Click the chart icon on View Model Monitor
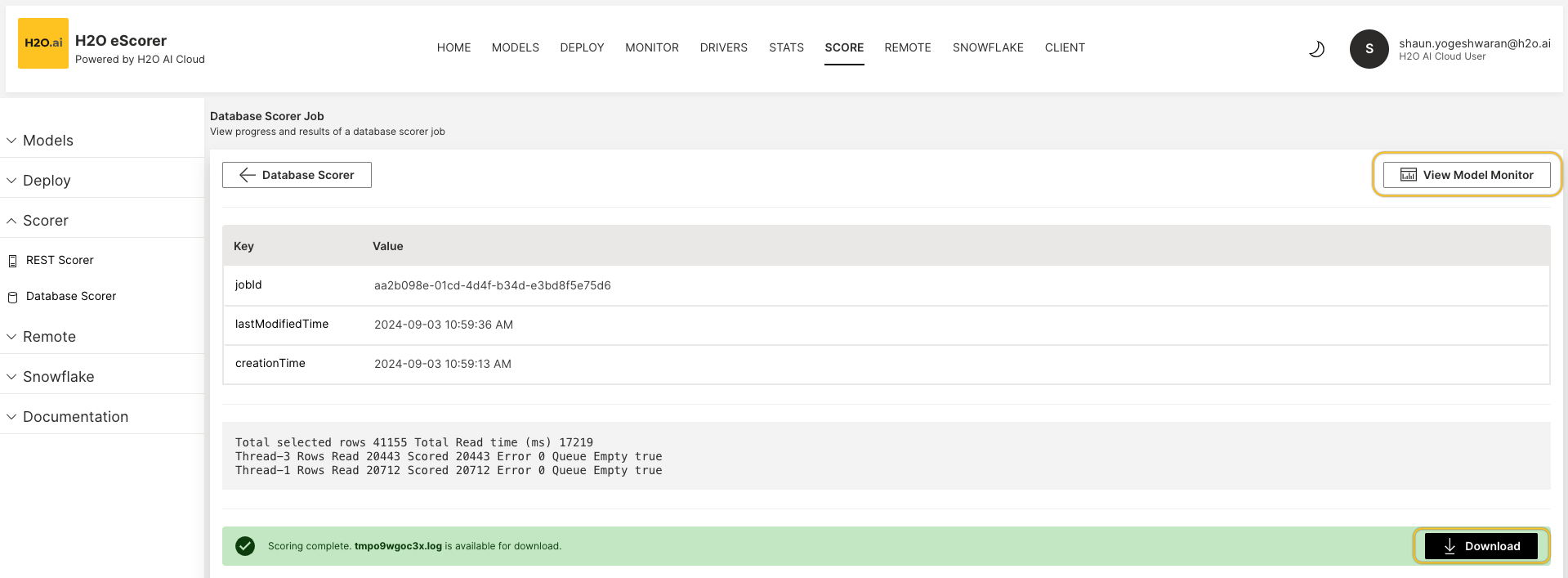 (x=1409, y=175)
